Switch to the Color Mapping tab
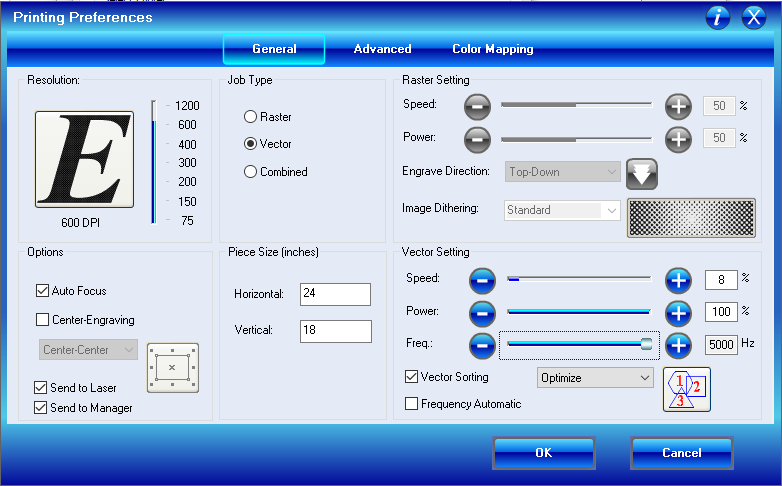The image size is (782, 486). 493,49
